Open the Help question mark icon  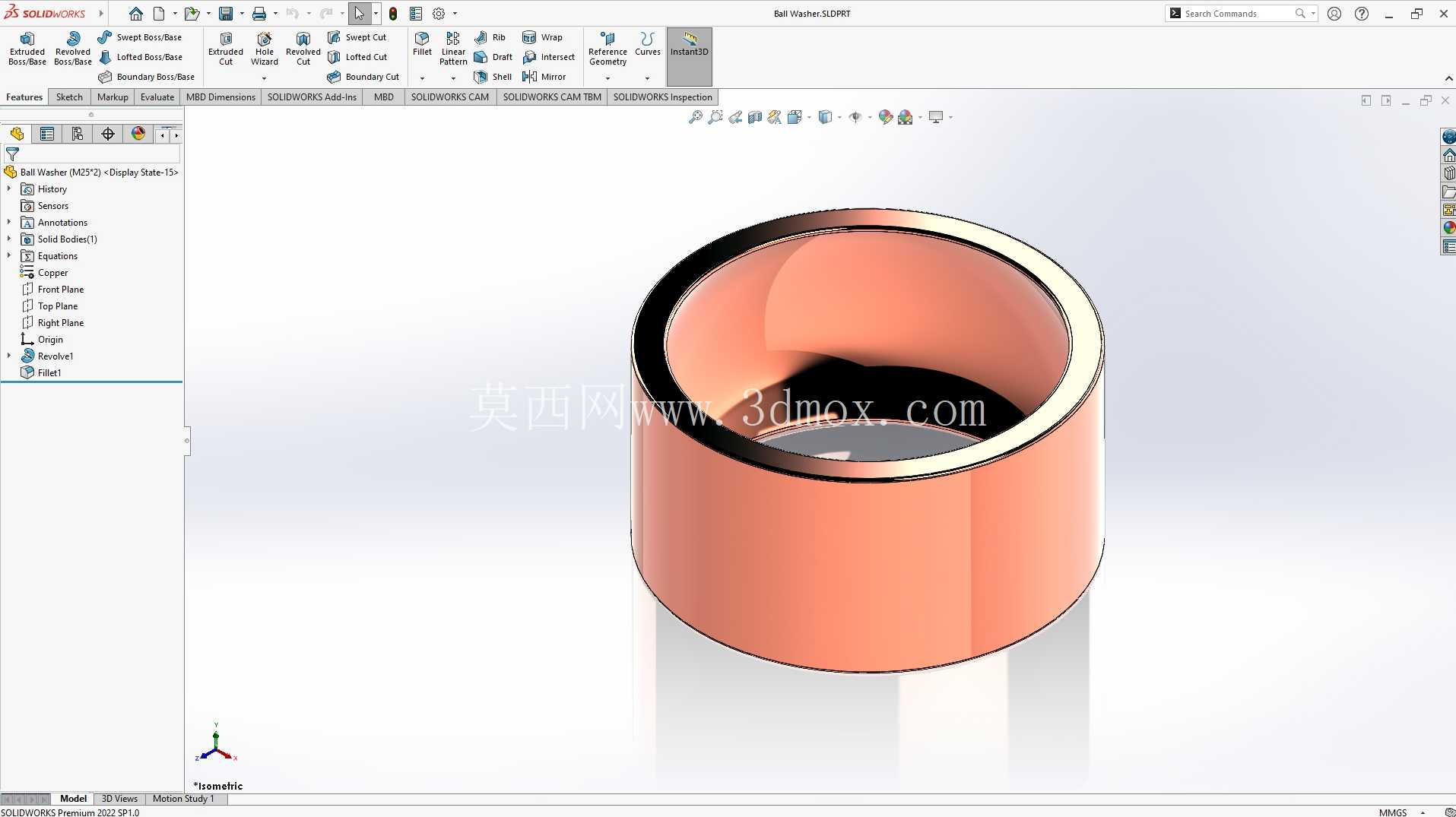pos(1362,14)
